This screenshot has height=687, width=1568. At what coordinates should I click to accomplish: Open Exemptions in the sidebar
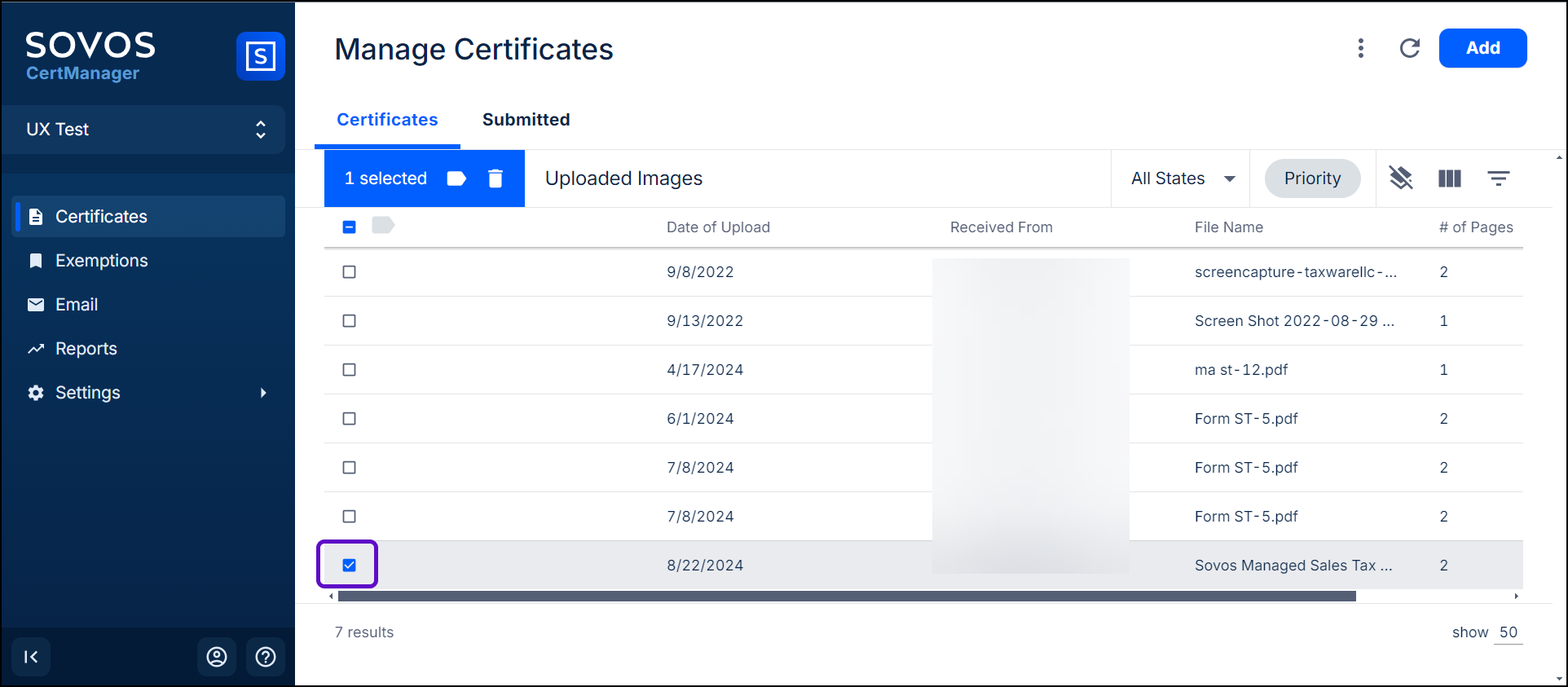pyautogui.click(x=102, y=261)
